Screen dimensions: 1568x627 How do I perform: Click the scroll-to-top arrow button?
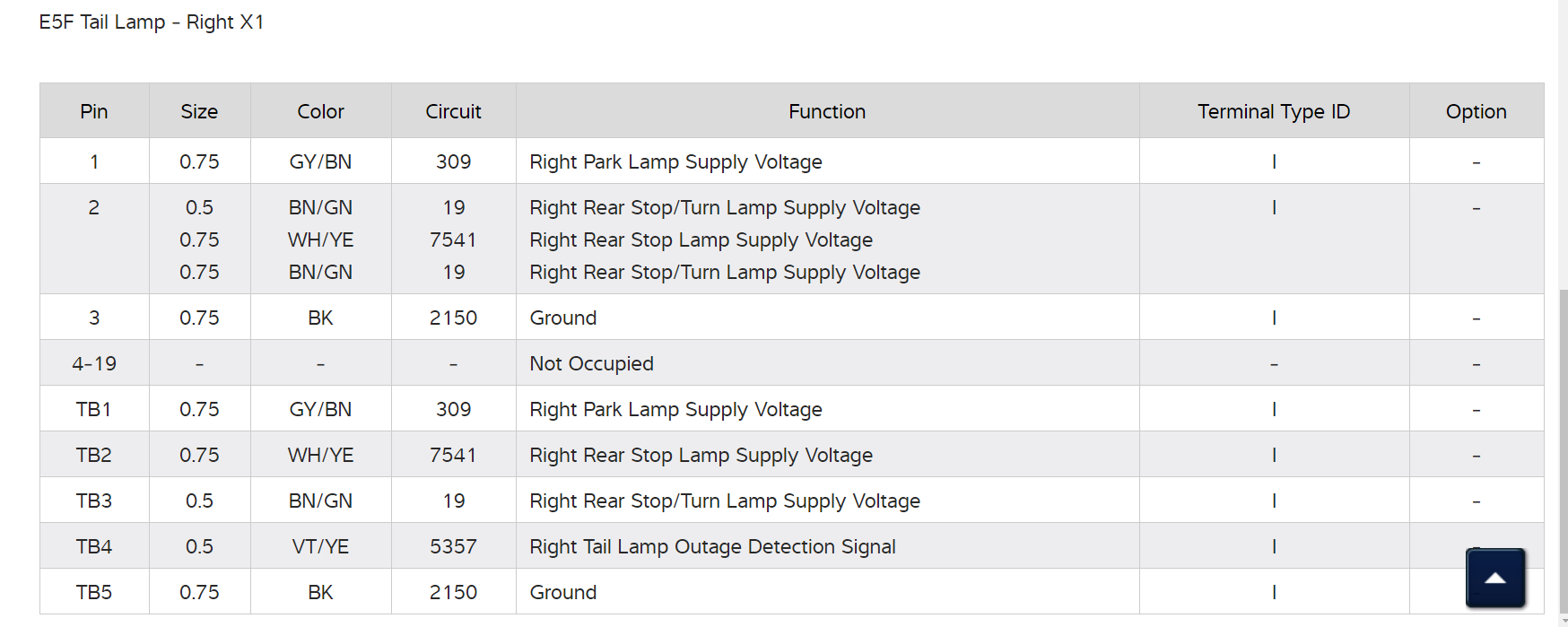pyautogui.click(x=1495, y=578)
